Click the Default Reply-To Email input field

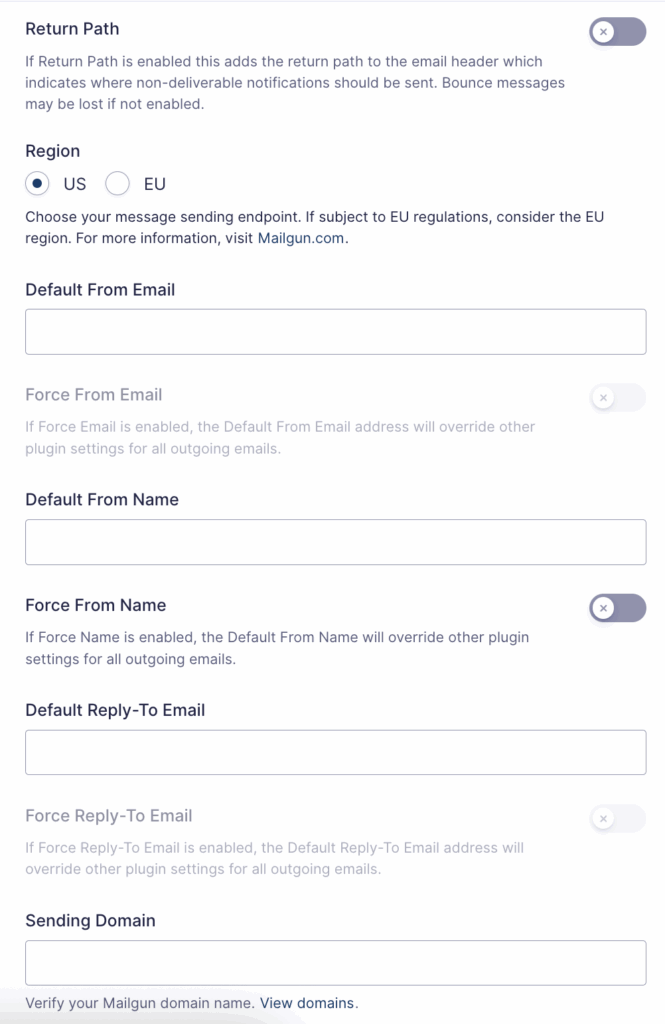tap(335, 751)
